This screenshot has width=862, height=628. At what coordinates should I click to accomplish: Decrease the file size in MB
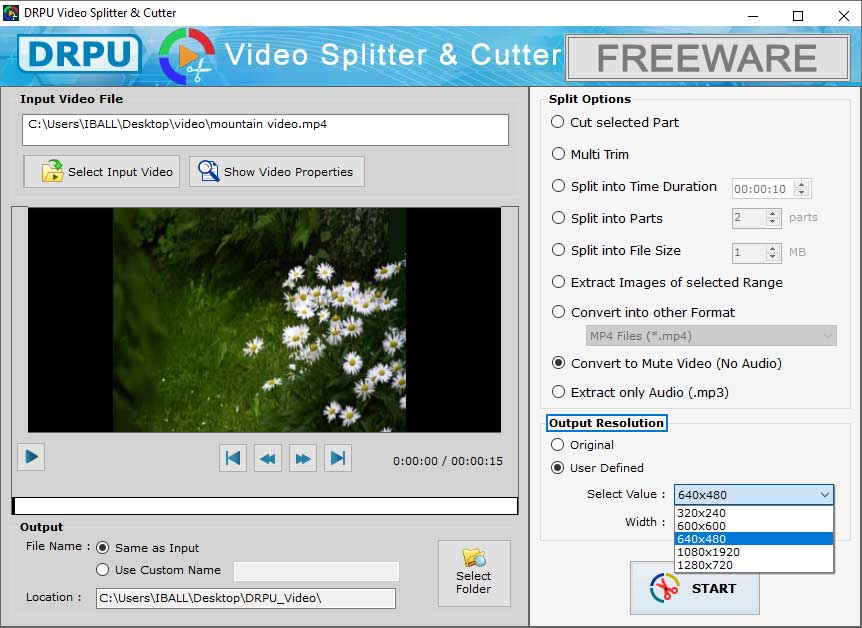click(773, 257)
